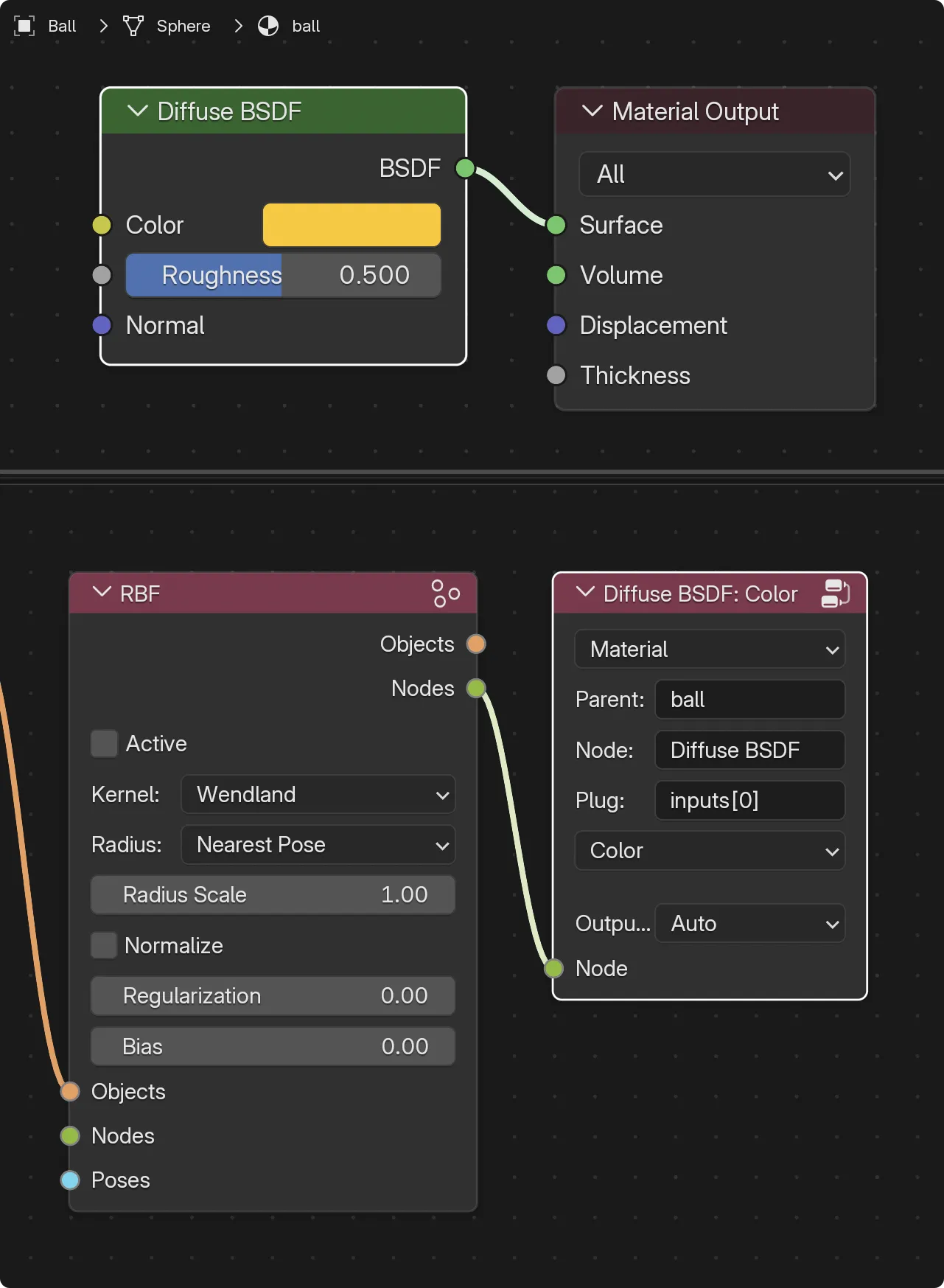Click the Normal input socket on Diffuse BSDF
This screenshot has height=1288, width=944.
(102, 325)
